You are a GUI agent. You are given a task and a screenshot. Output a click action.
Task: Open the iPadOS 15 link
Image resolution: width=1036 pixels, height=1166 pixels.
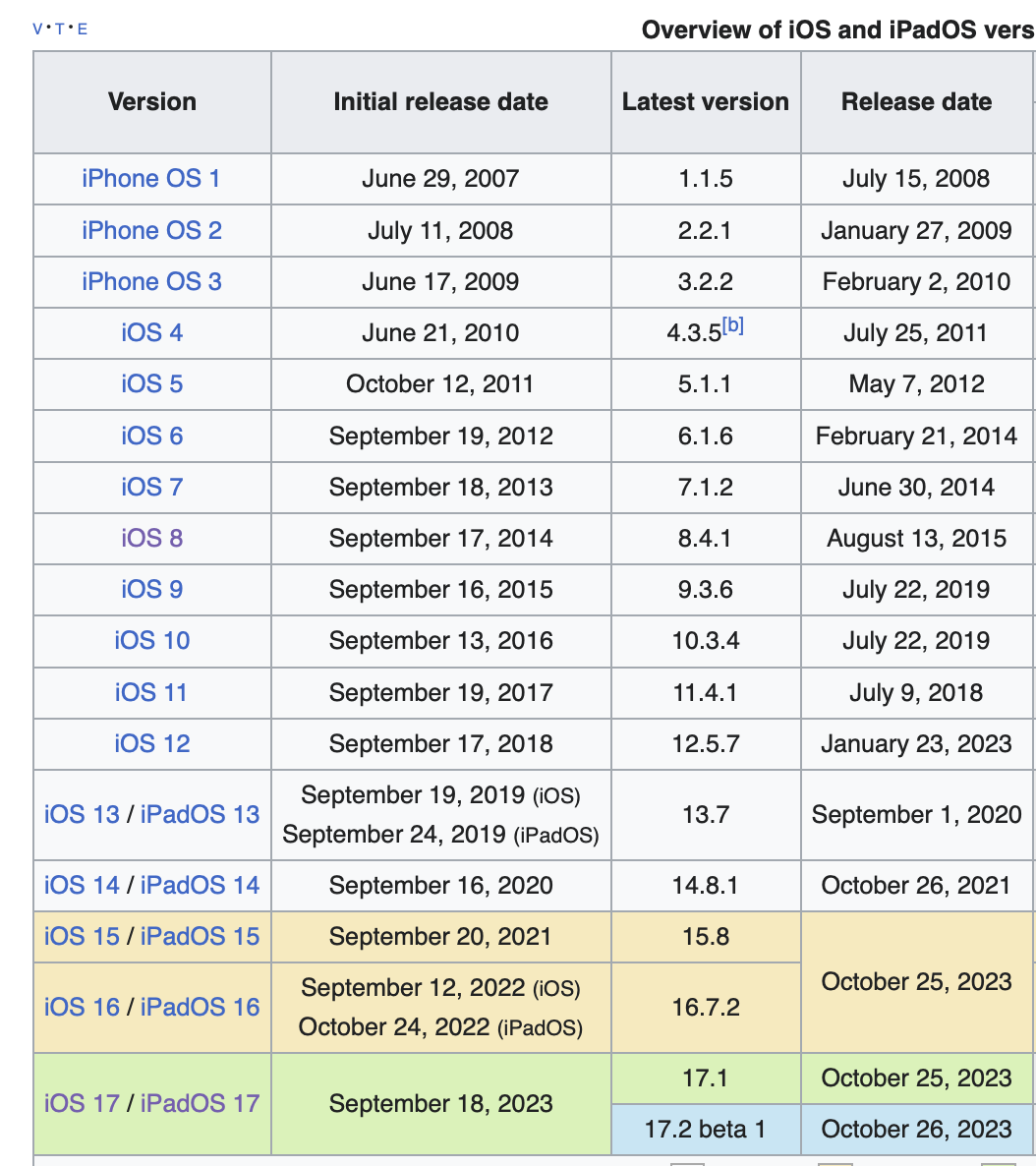point(201,937)
